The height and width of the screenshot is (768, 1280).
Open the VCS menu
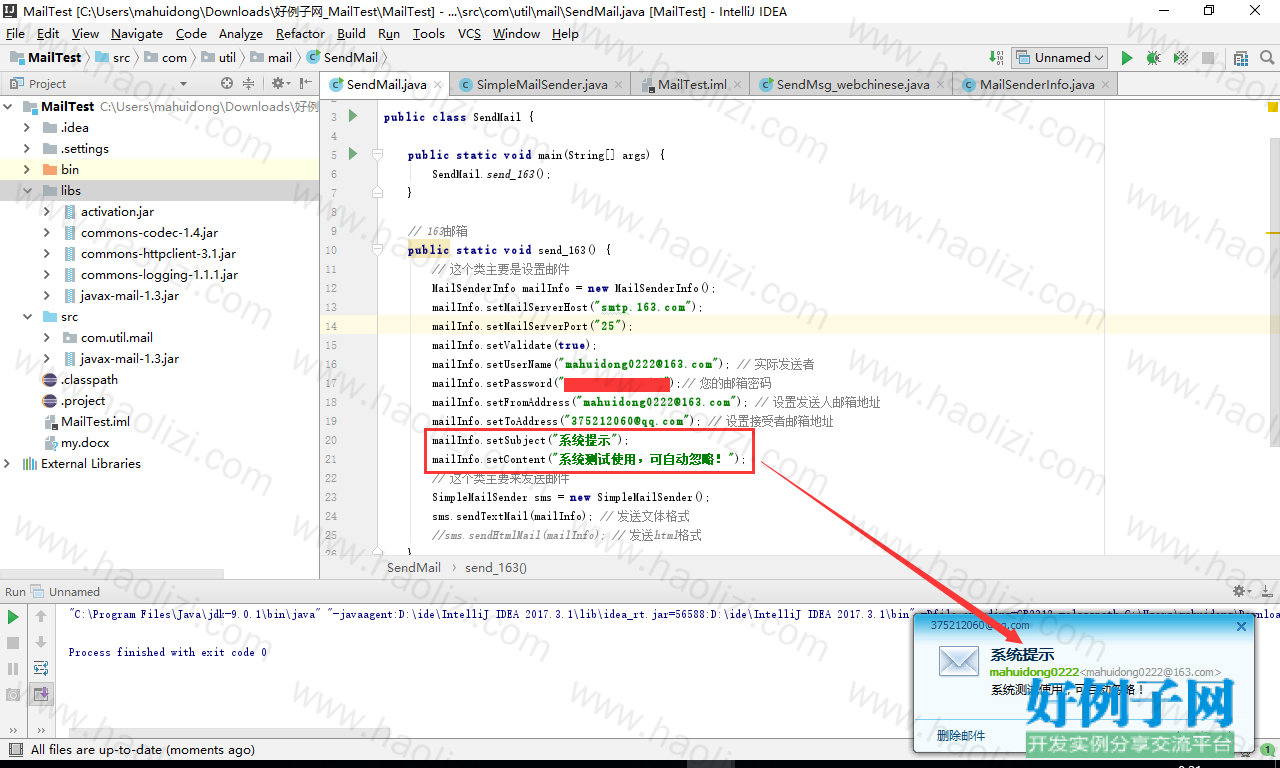(469, 33)
